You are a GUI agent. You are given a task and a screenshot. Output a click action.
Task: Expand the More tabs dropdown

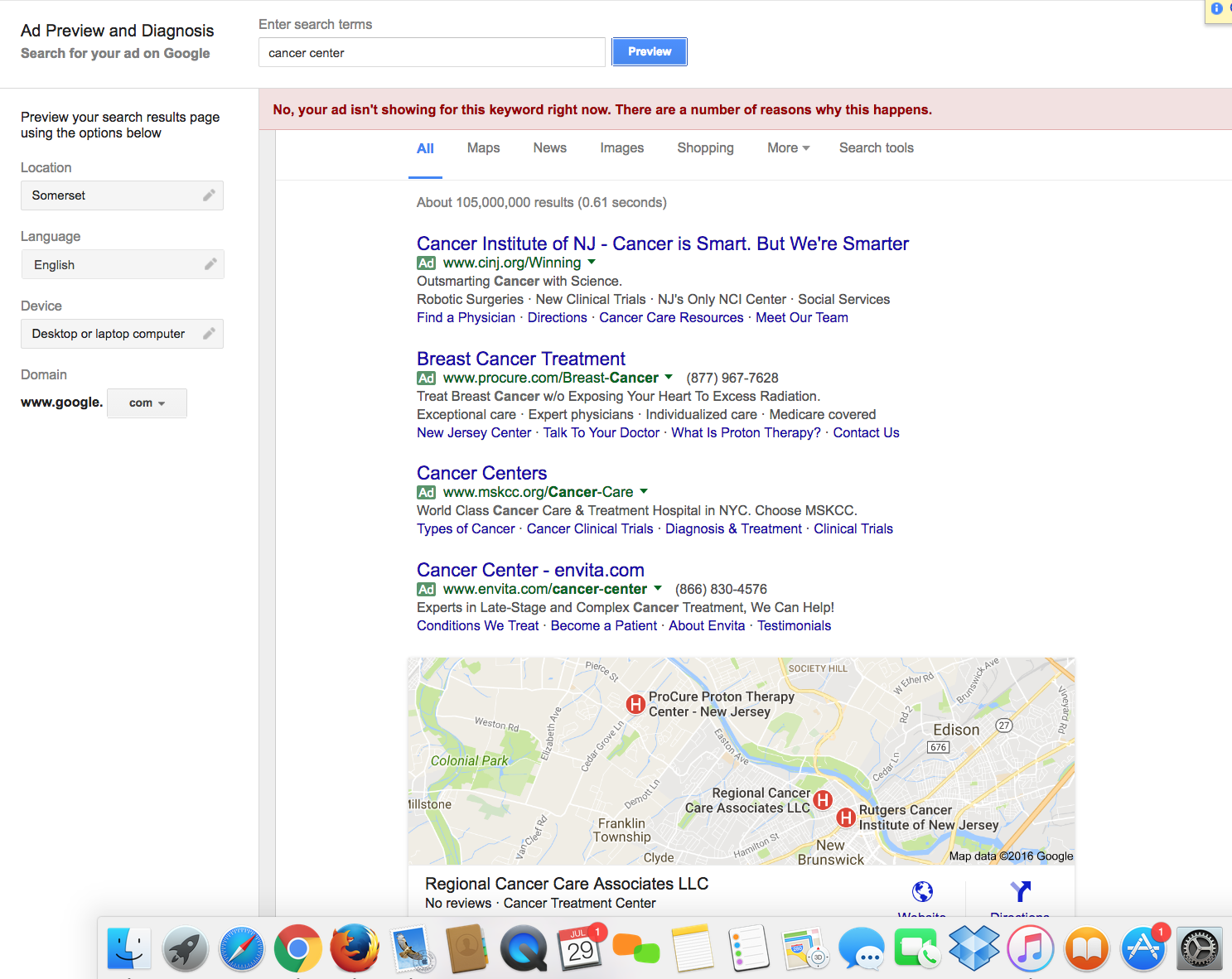coord(788,147)
